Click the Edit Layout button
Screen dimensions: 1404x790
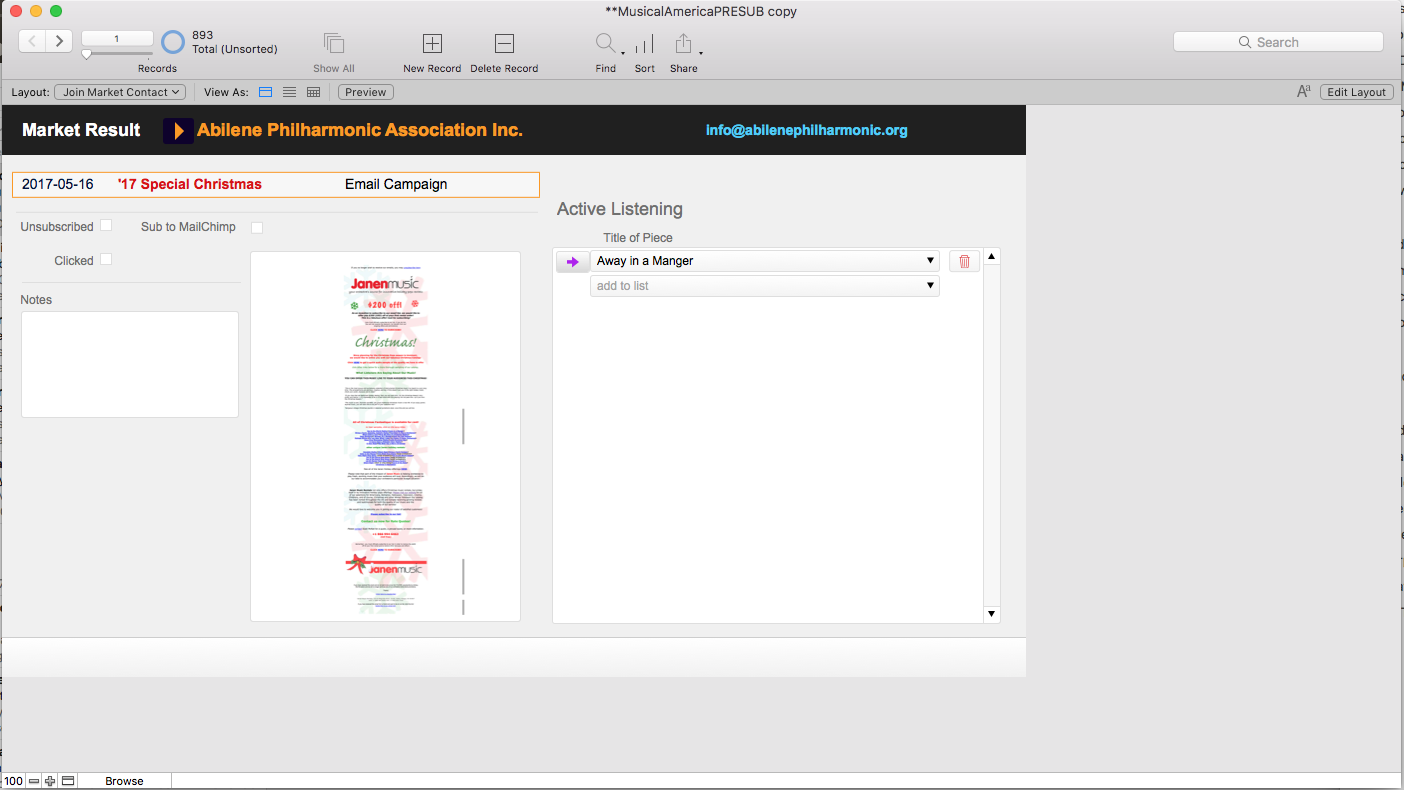(1357, 92)
